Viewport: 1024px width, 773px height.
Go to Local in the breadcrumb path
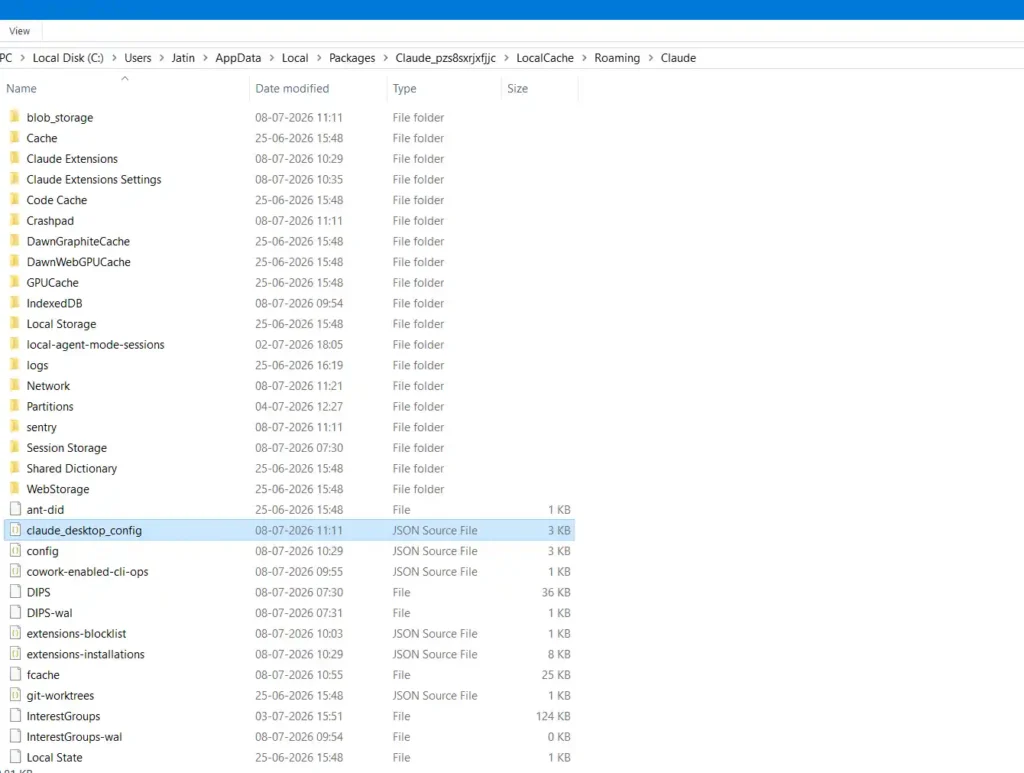(295, 57)
